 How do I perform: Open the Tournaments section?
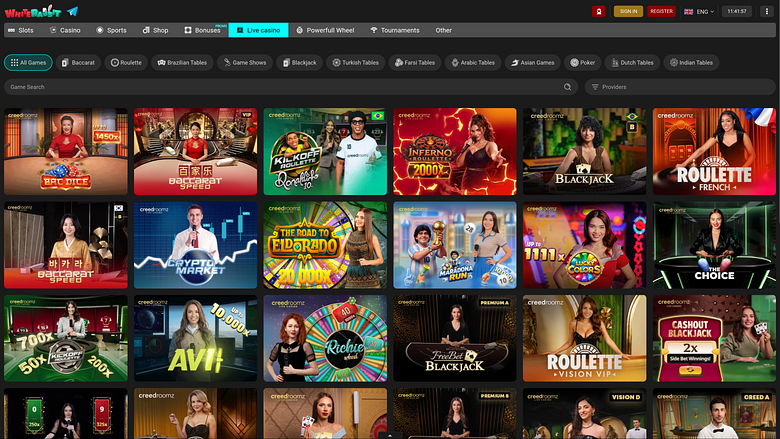pos(395,30)
